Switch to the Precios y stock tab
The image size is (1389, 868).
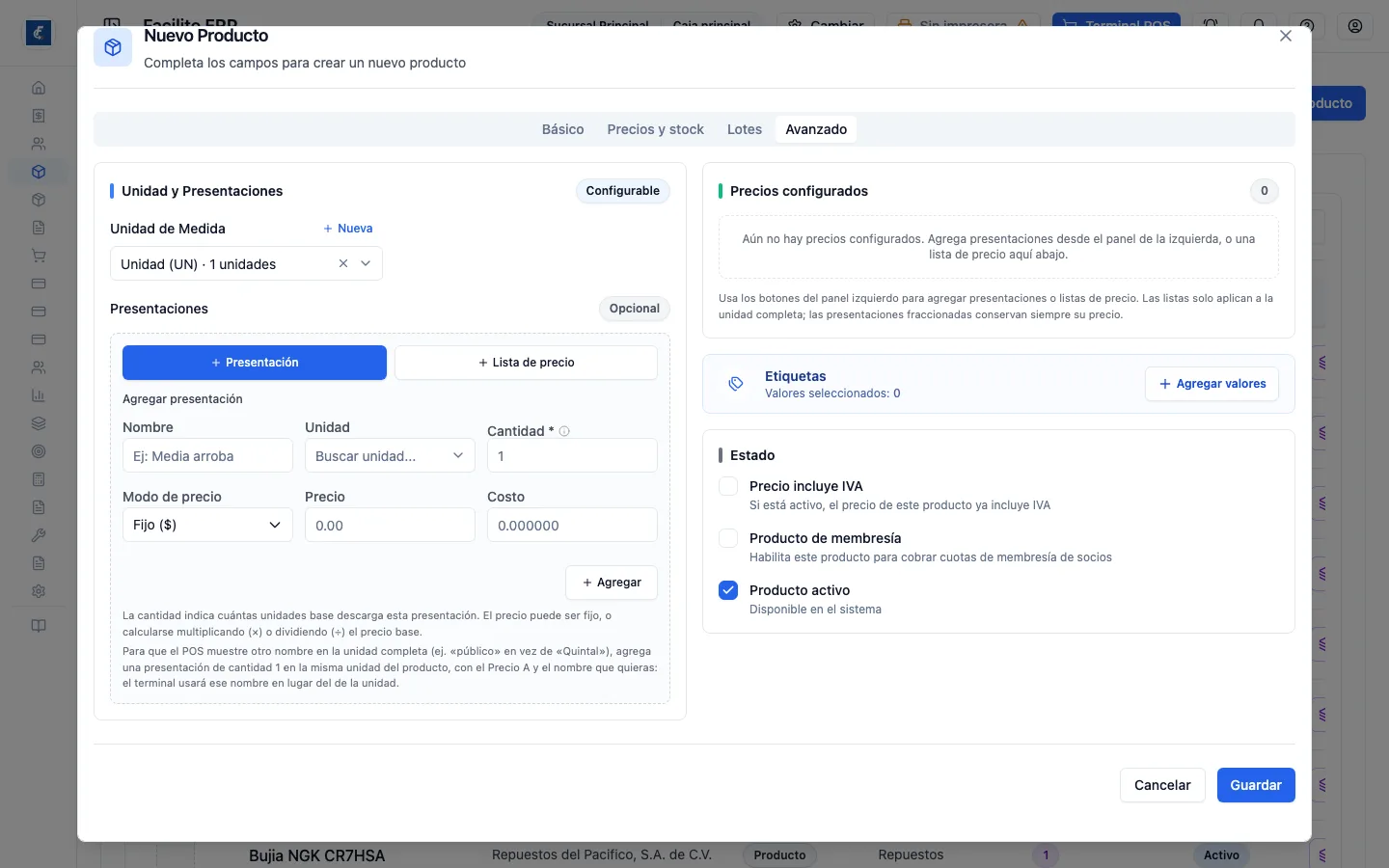click(655, 129)
